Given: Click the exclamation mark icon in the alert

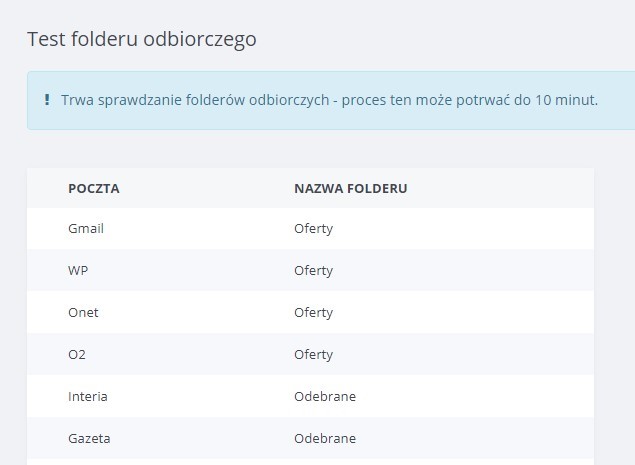Looking at the screenshot, I should 47,100.
